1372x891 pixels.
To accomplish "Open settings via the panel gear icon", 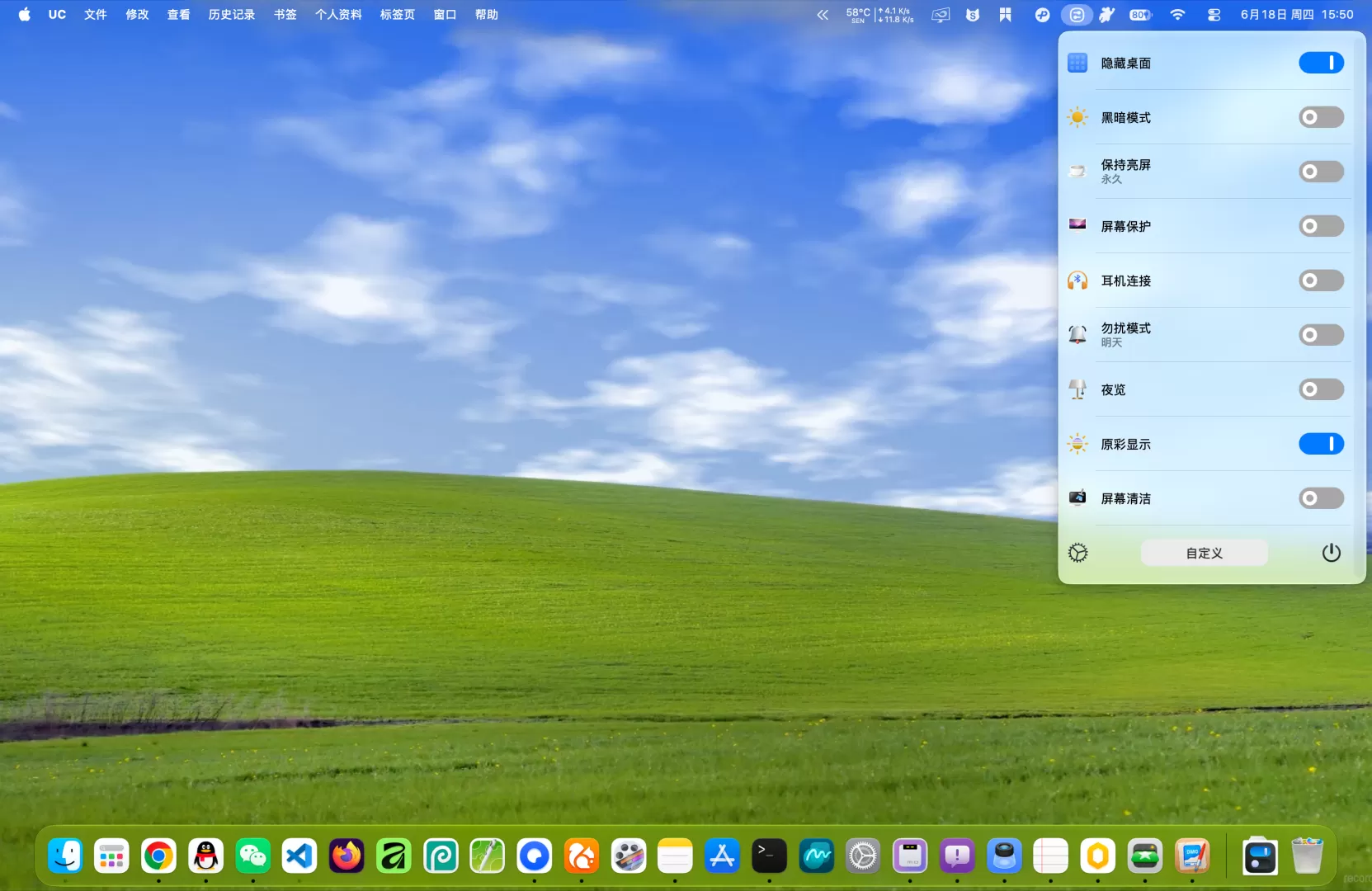I will tap(1077, 553).
